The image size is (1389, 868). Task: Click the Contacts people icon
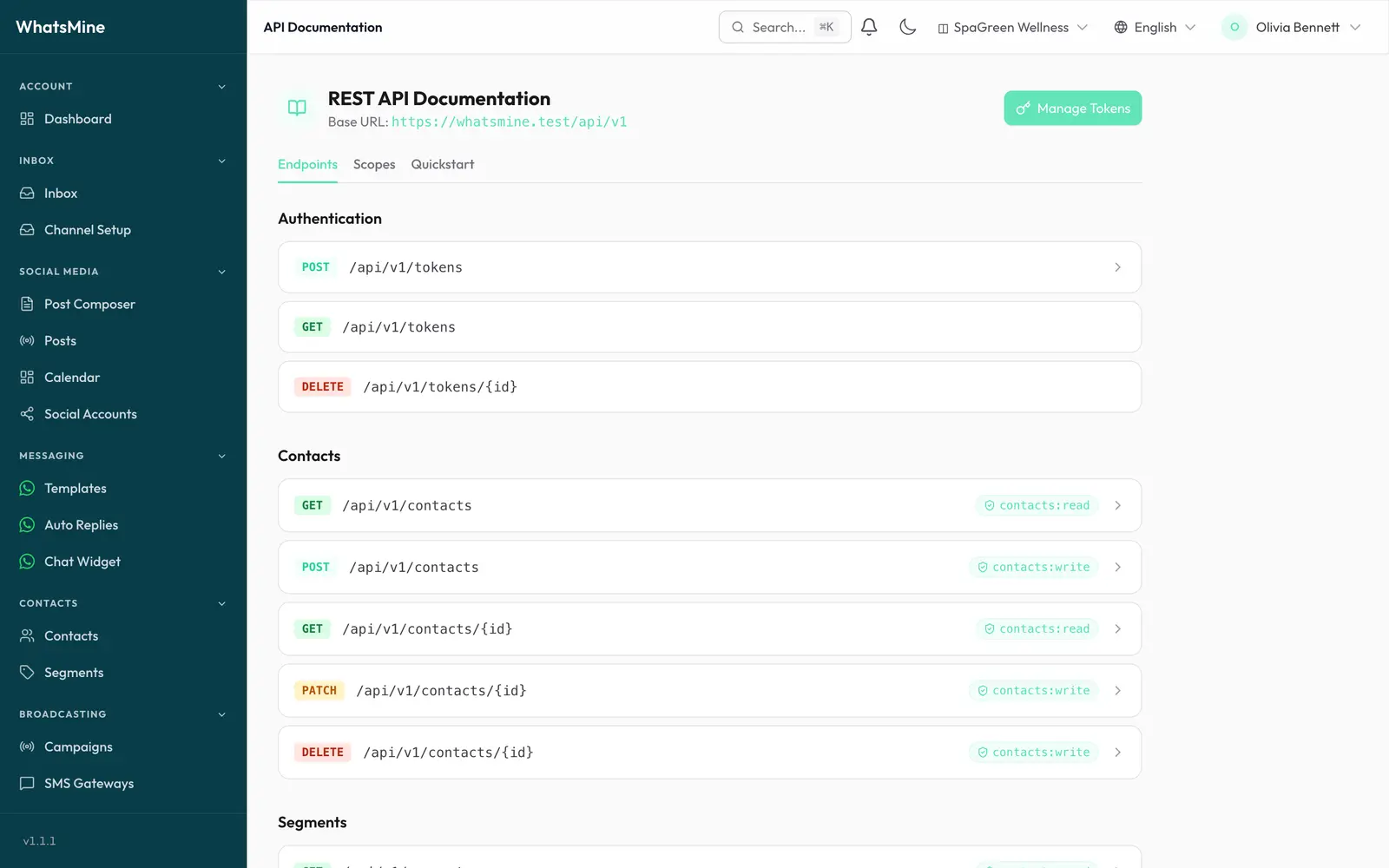[x=27, y=636]
